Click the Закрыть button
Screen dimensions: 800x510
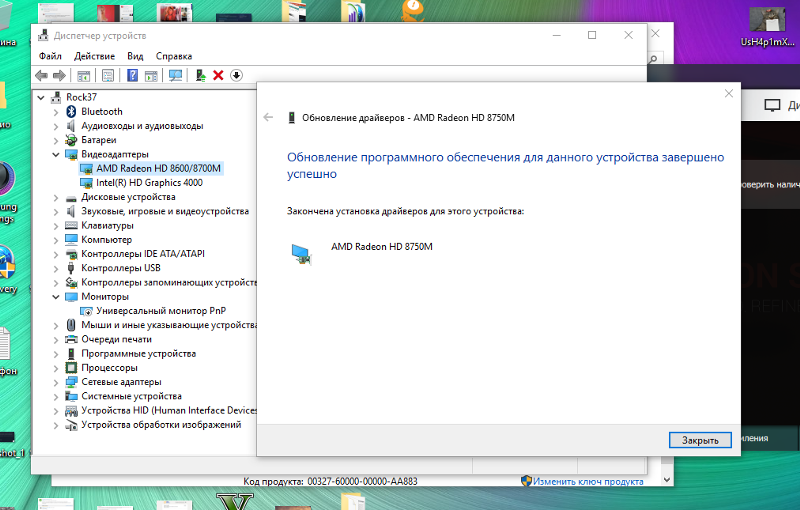[700, 440]
